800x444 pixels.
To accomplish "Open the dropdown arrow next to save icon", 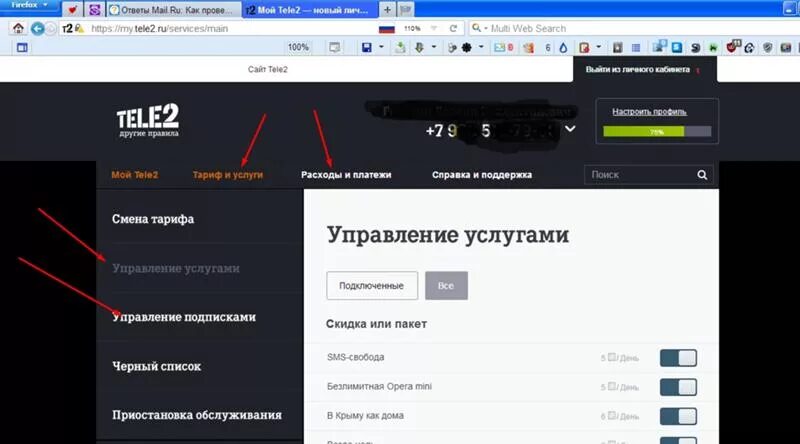I will [x=381, y=47].
